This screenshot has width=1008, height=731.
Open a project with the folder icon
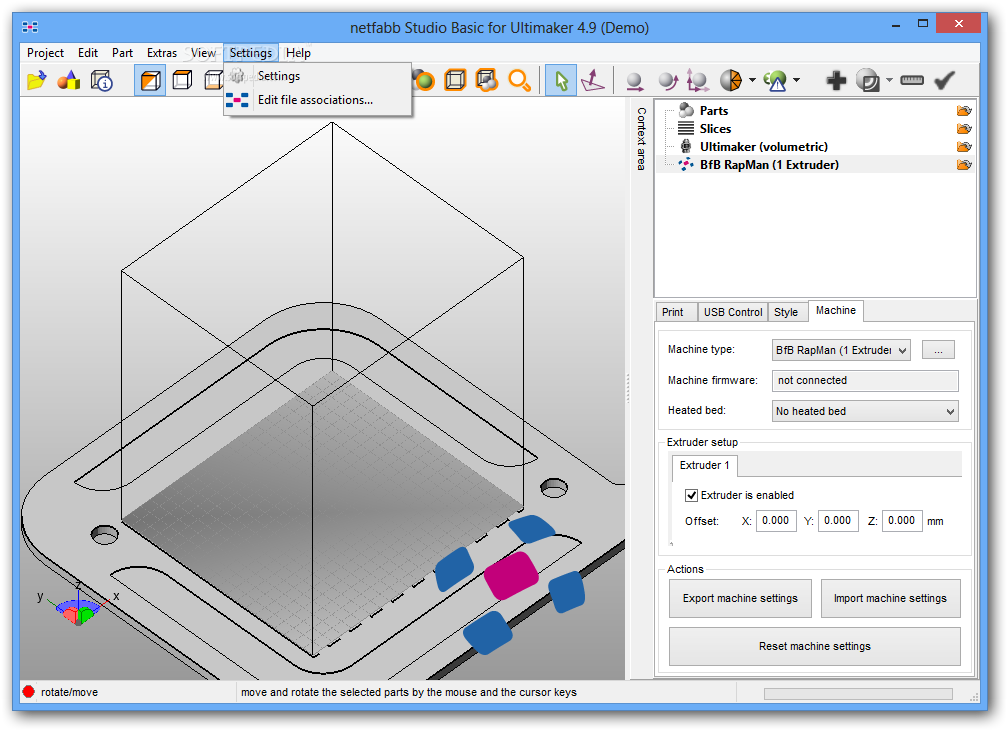pyautogui.click(x=36, y=81)
